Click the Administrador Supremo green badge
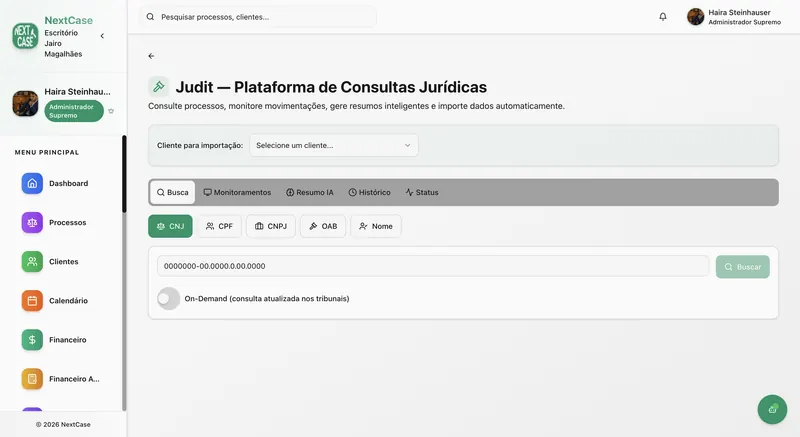 (x=74, y=111)
